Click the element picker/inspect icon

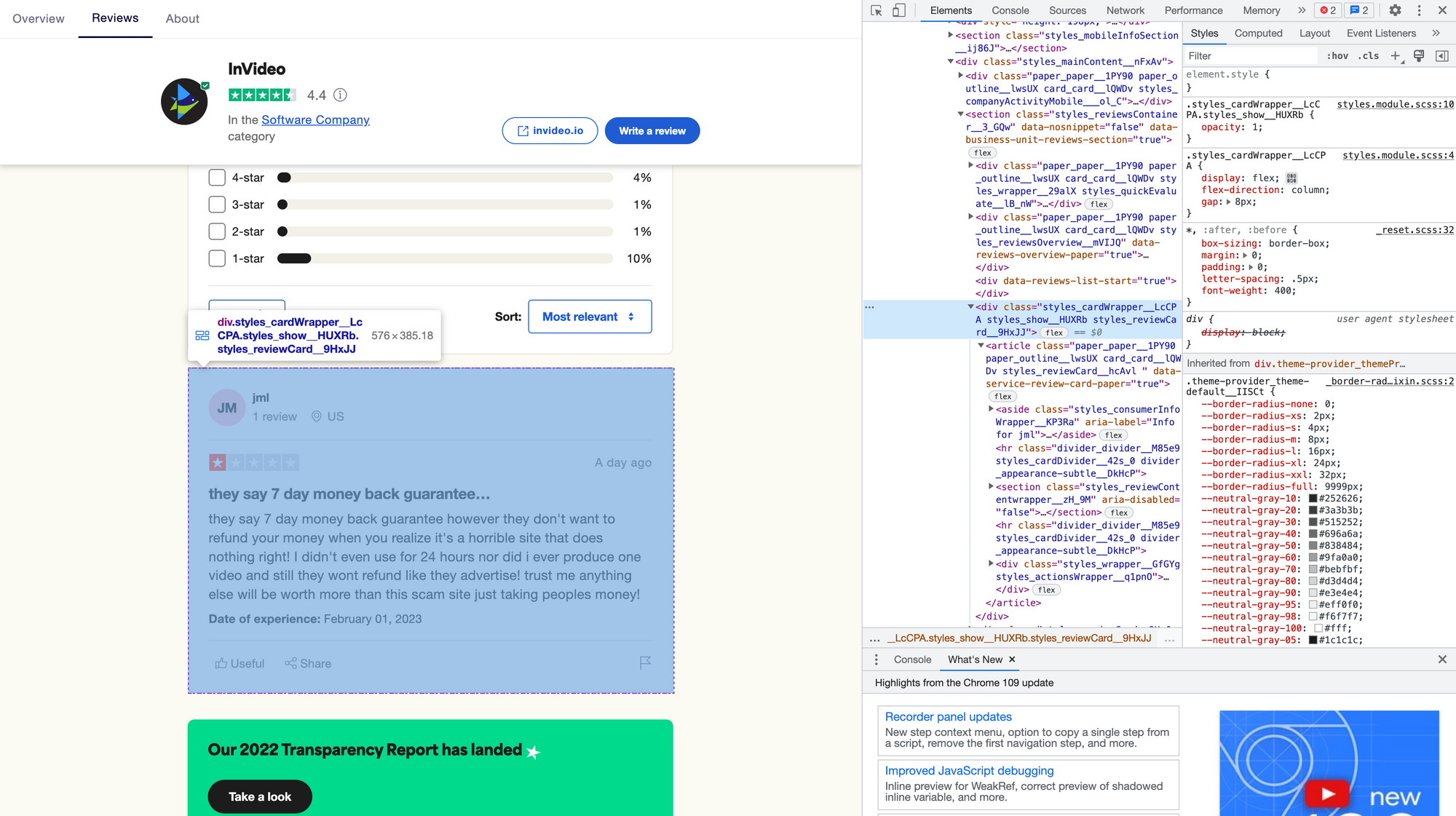pyautogui.click(x=877, y=9)
